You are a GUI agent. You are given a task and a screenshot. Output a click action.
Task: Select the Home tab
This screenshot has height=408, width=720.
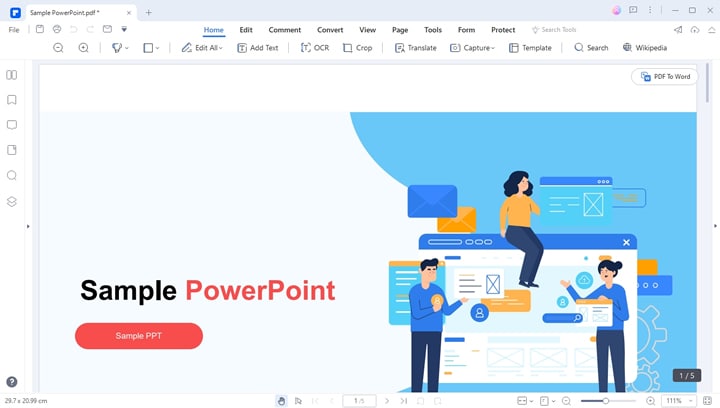click(x=214, y=30)
